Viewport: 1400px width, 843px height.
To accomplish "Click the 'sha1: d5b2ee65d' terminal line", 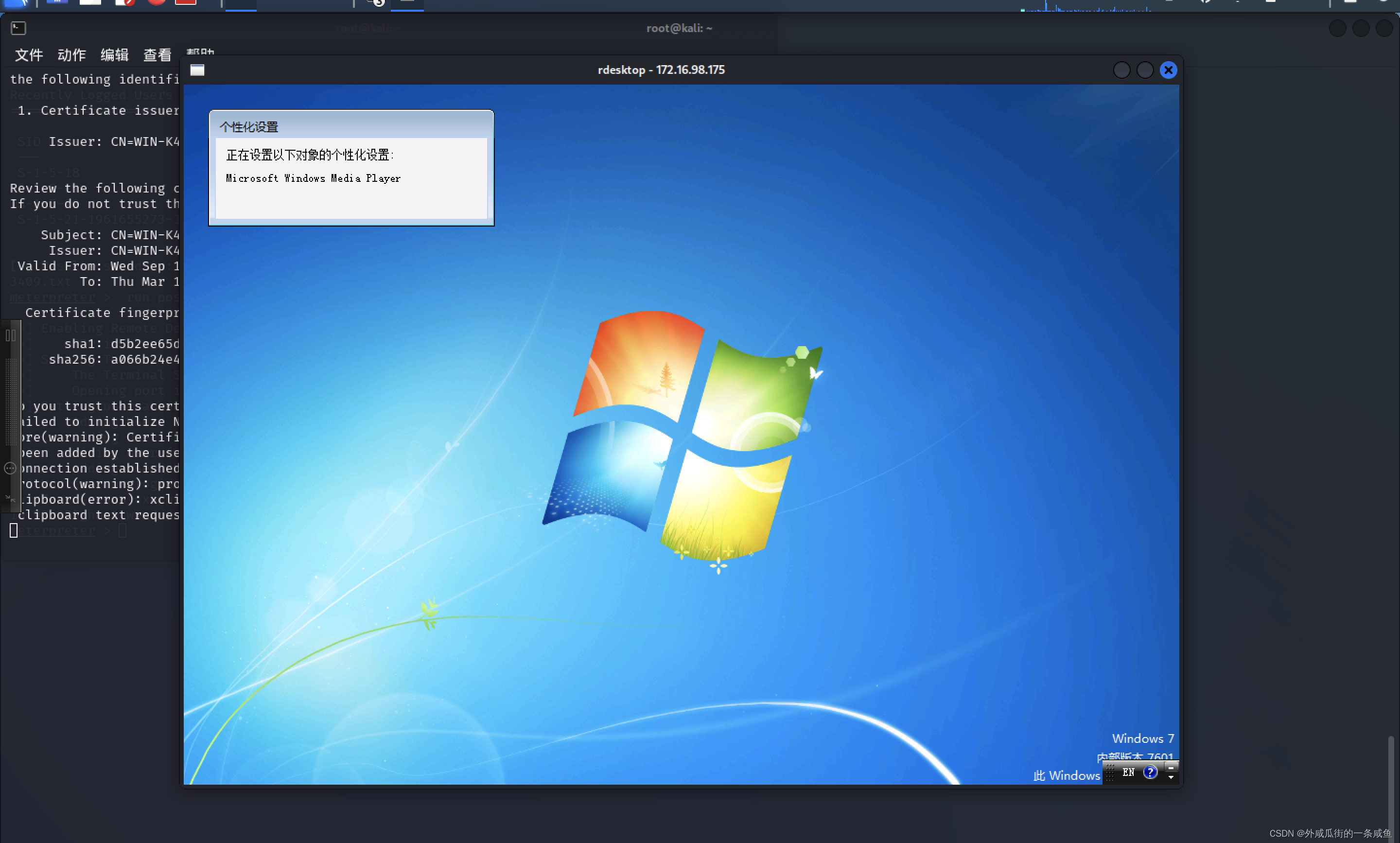I will click(x=122, y=344).
